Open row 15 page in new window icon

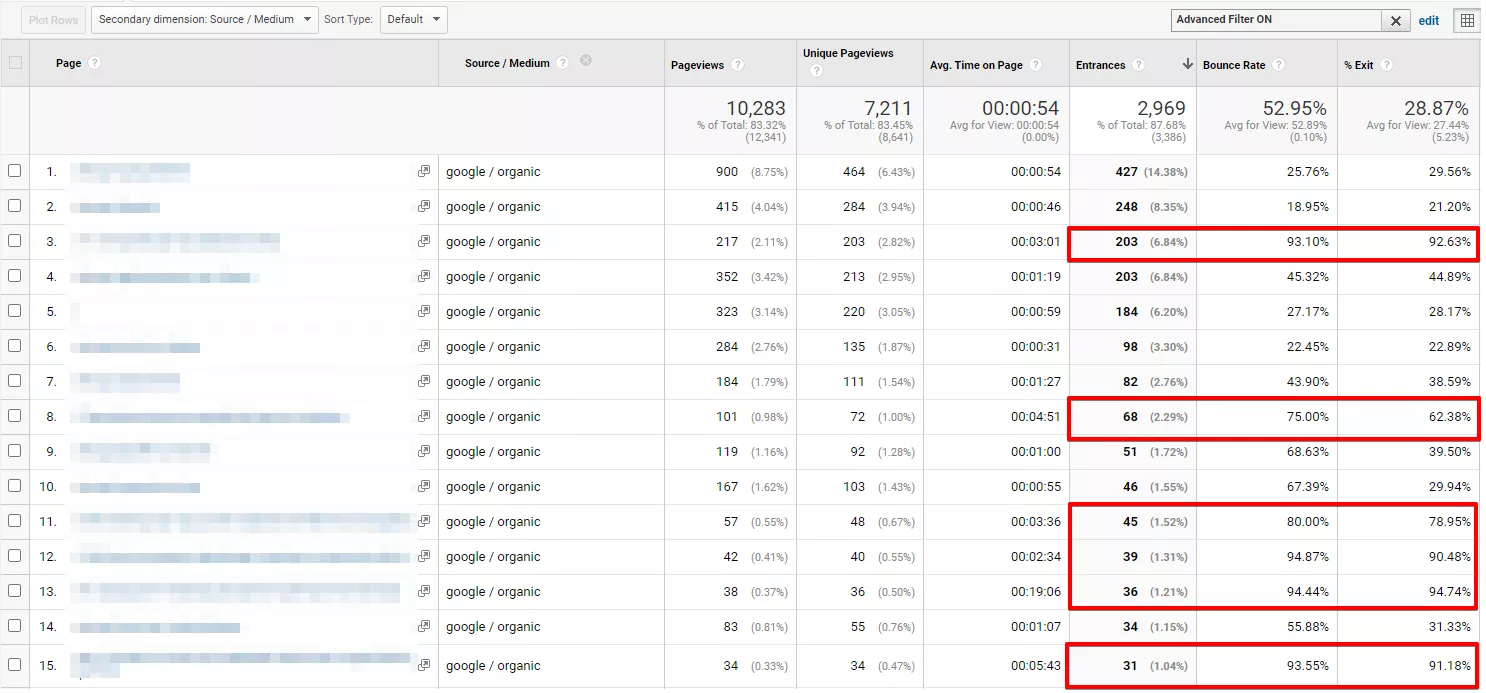coord(424,665)
